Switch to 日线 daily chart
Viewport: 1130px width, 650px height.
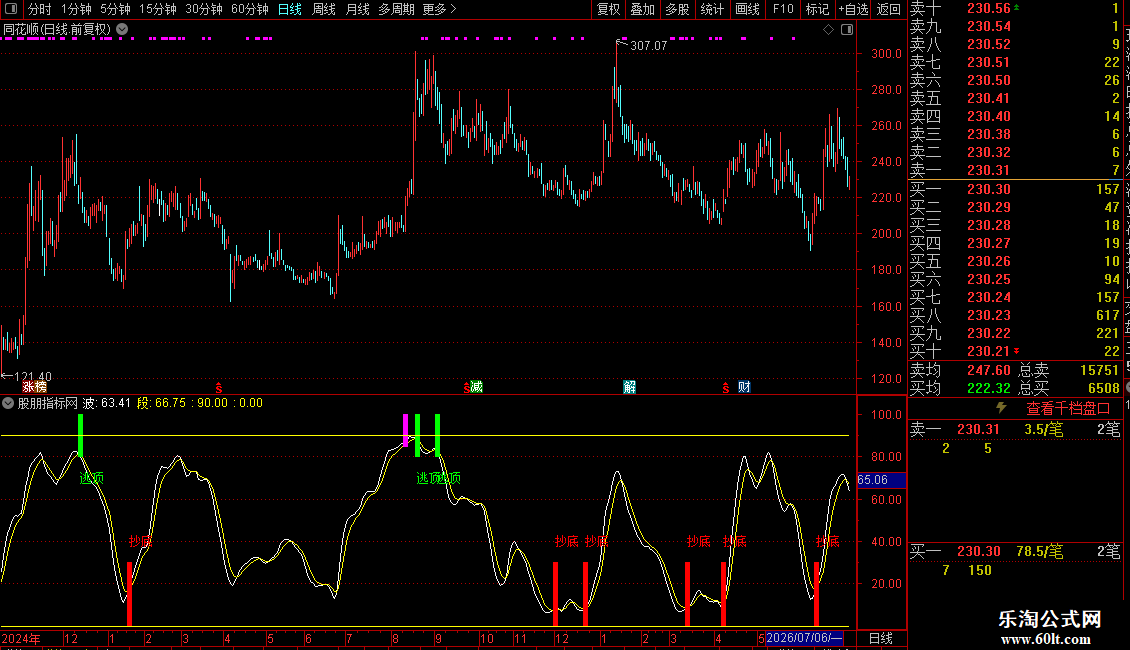[x=290, y=9]
